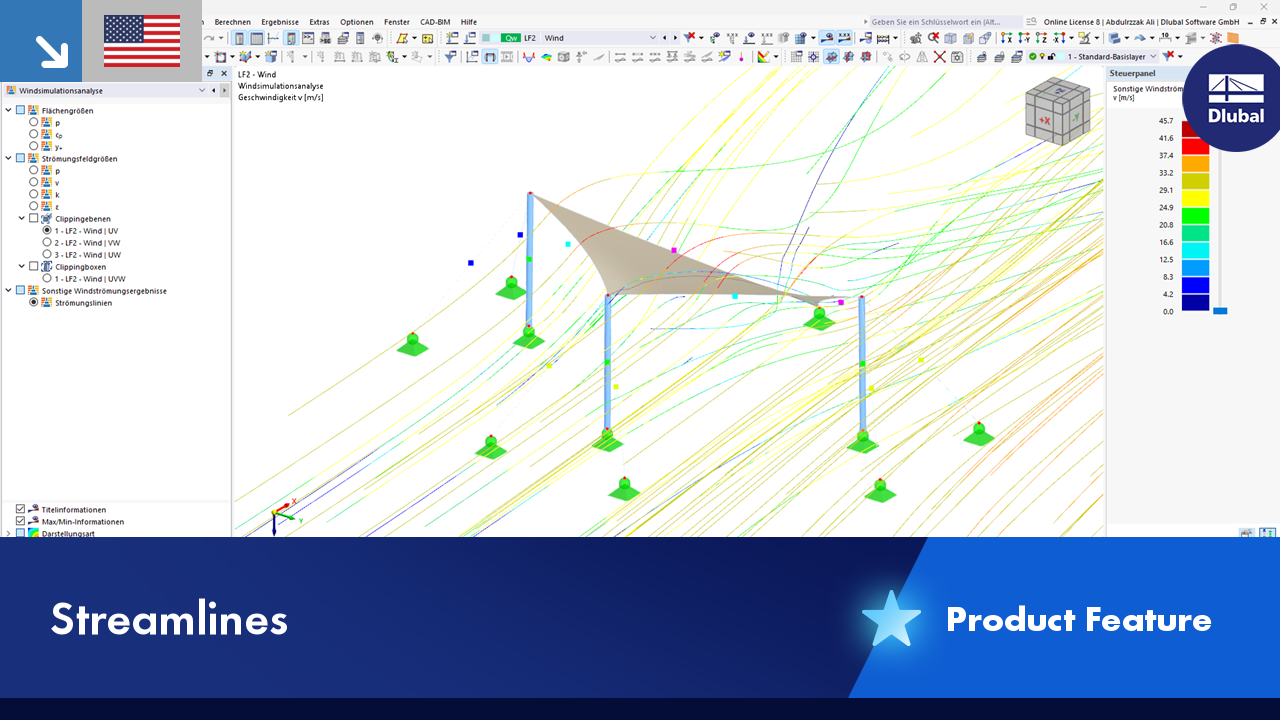1280x720 pixels.
Task: Click the Windsimulationsanalyse header icon
Action: pos(12,90)
